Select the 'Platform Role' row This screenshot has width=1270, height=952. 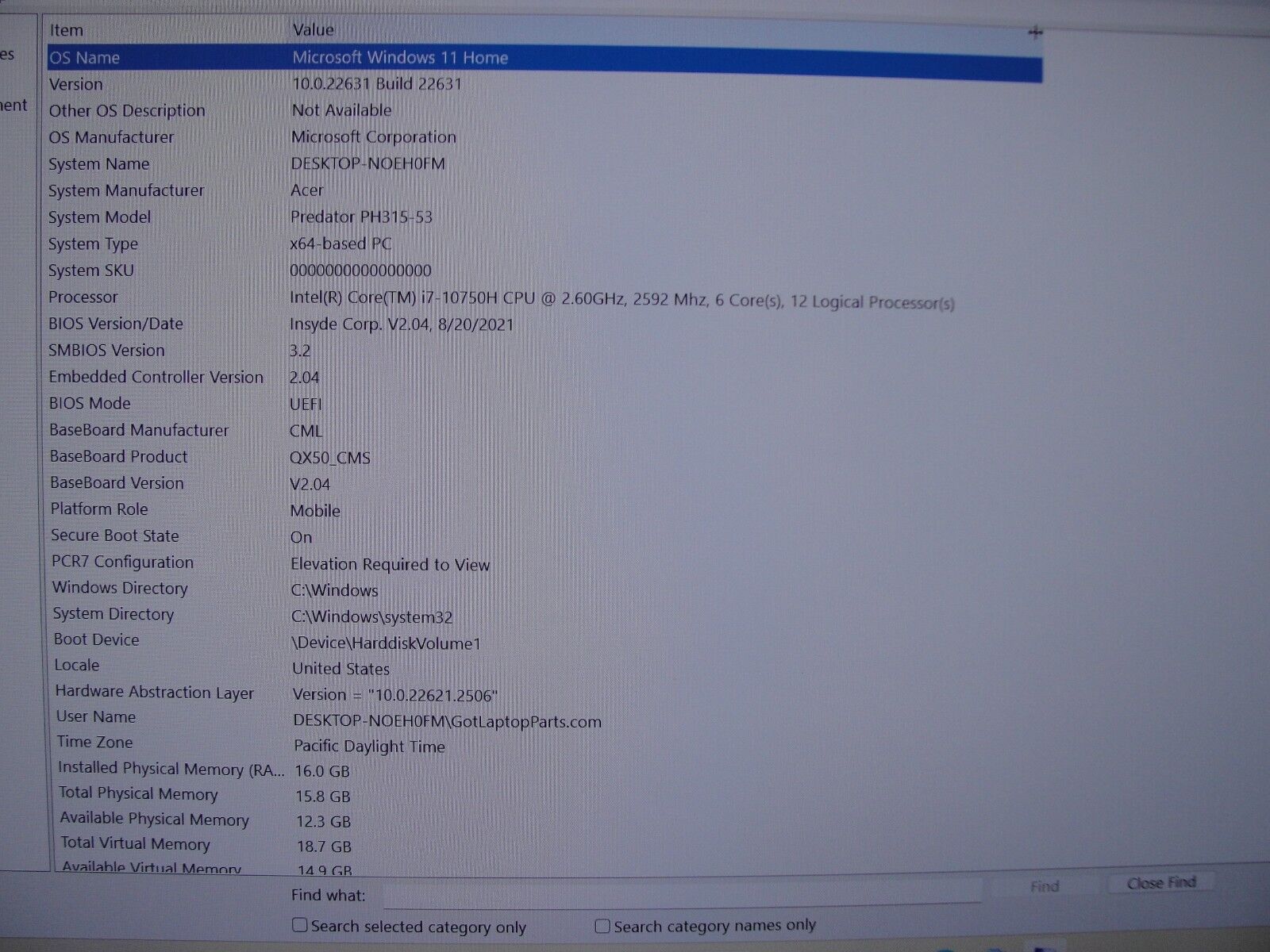click(x=545, y=509)
